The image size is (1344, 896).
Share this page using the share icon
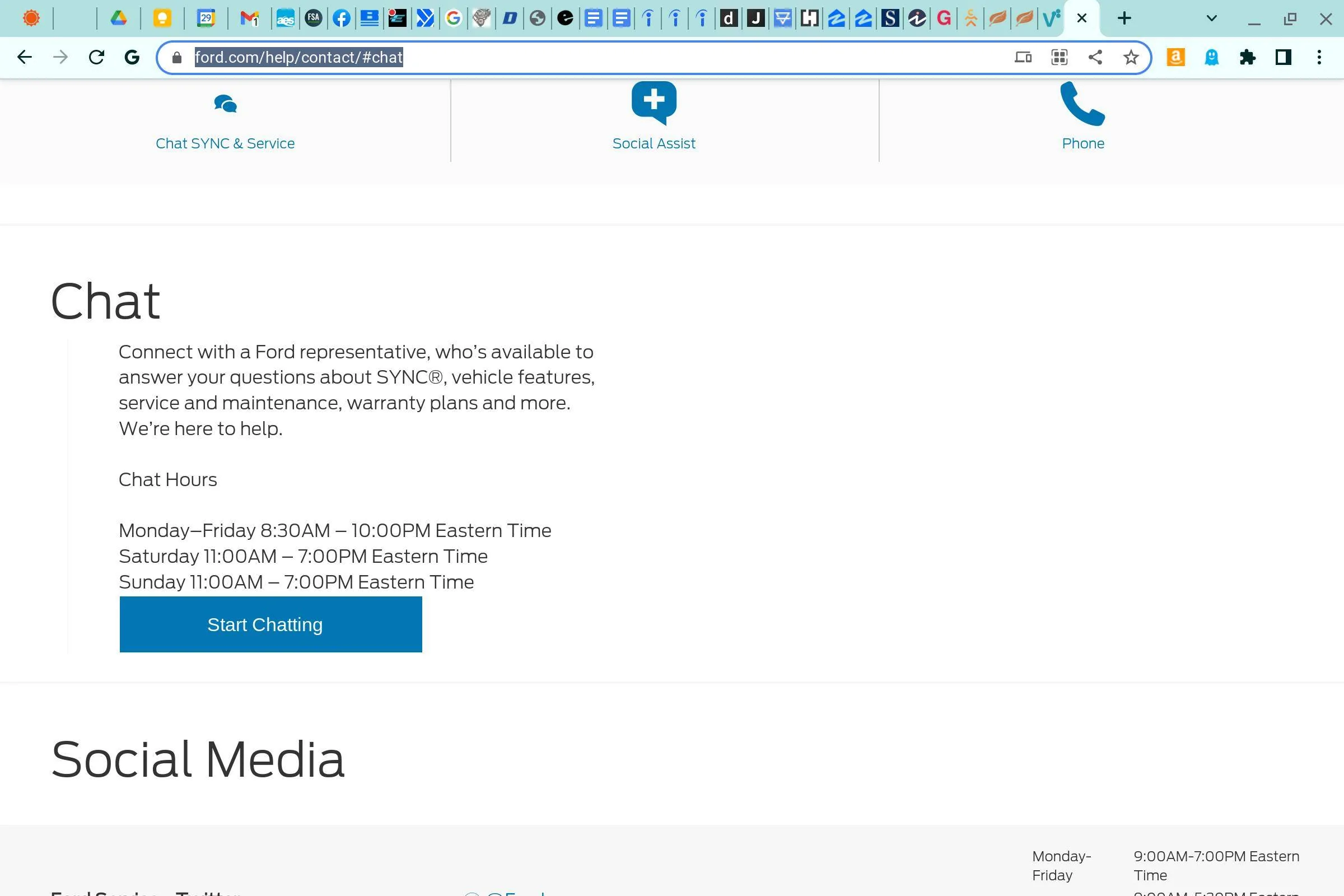pos(1095,57)
